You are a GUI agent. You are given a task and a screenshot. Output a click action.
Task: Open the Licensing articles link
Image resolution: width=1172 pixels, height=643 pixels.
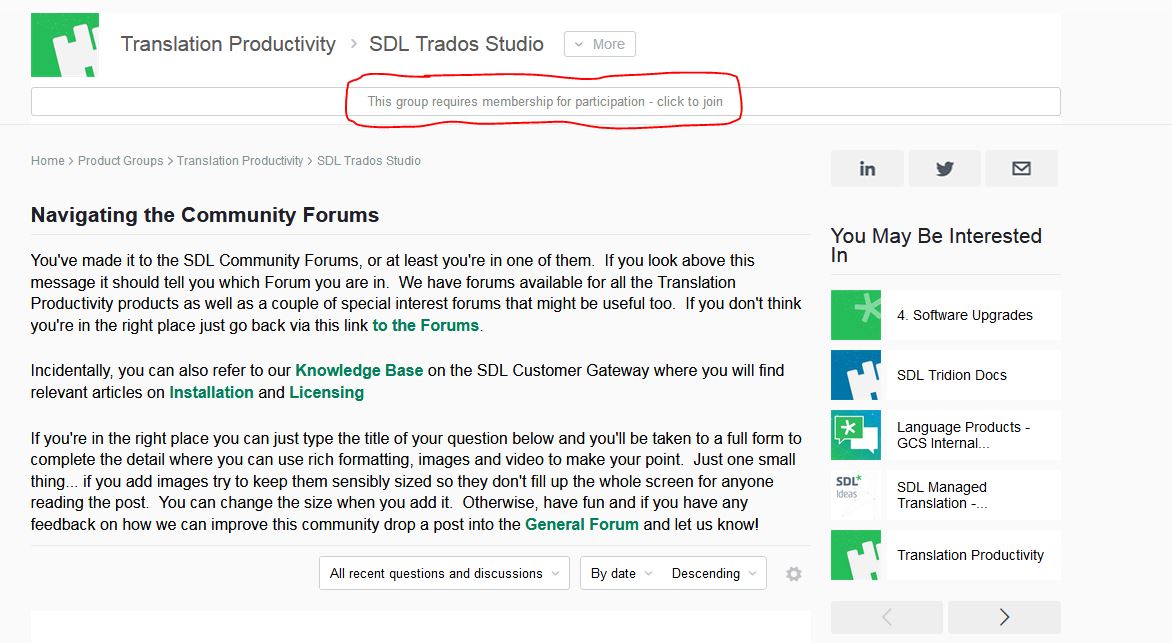tap(327, 393)
